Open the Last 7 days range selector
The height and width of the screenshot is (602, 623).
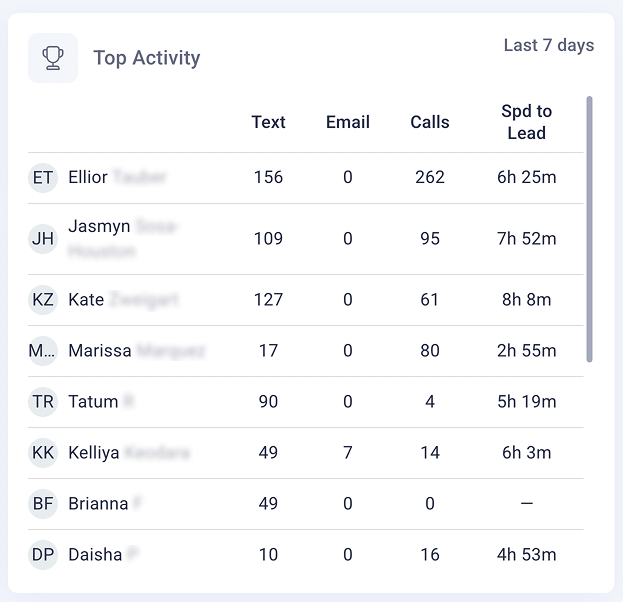click(x=549, y=45)
